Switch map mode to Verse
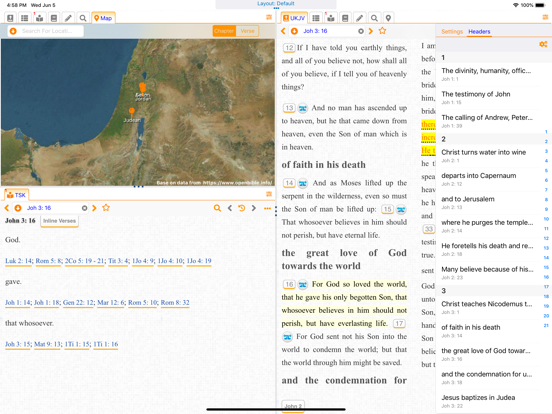Viewport: 552px width, 414px height. pyautogui.click(x=247, y=31)
